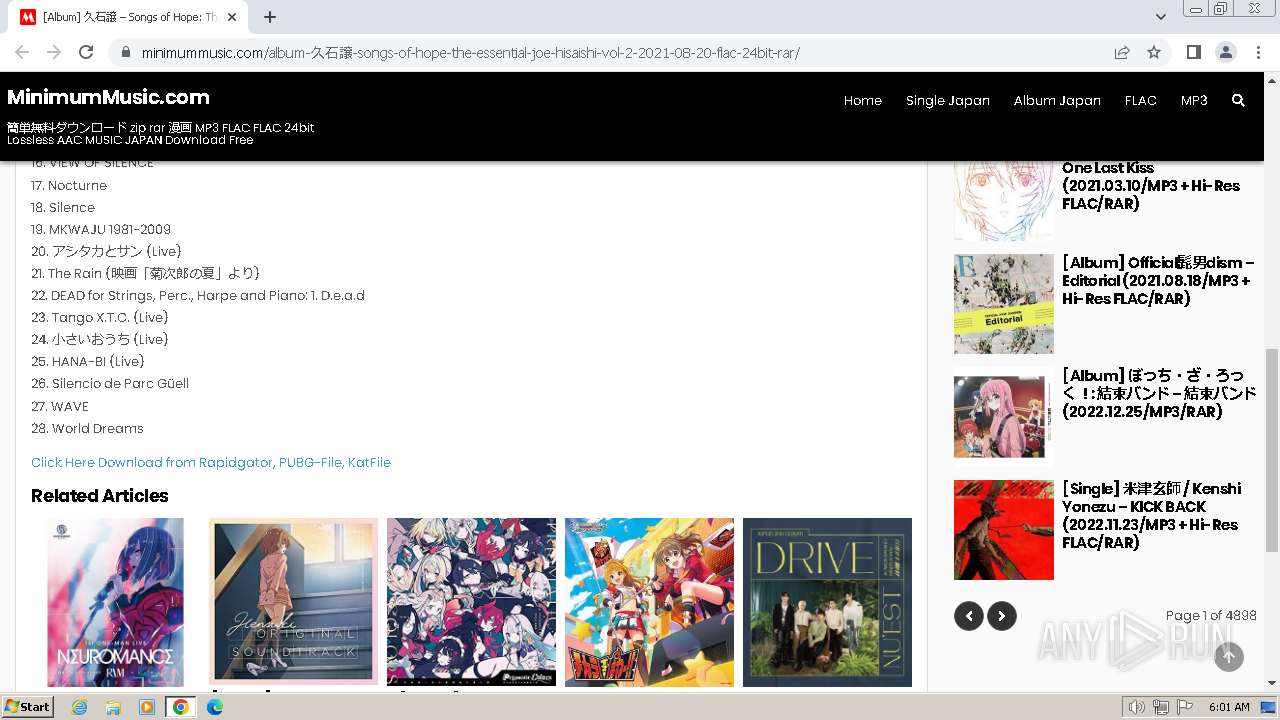Select the track '22. DEAD for Strings' line
Image resolution: width=1280 pixels, height=720 pixels.
tap(198, 295)
